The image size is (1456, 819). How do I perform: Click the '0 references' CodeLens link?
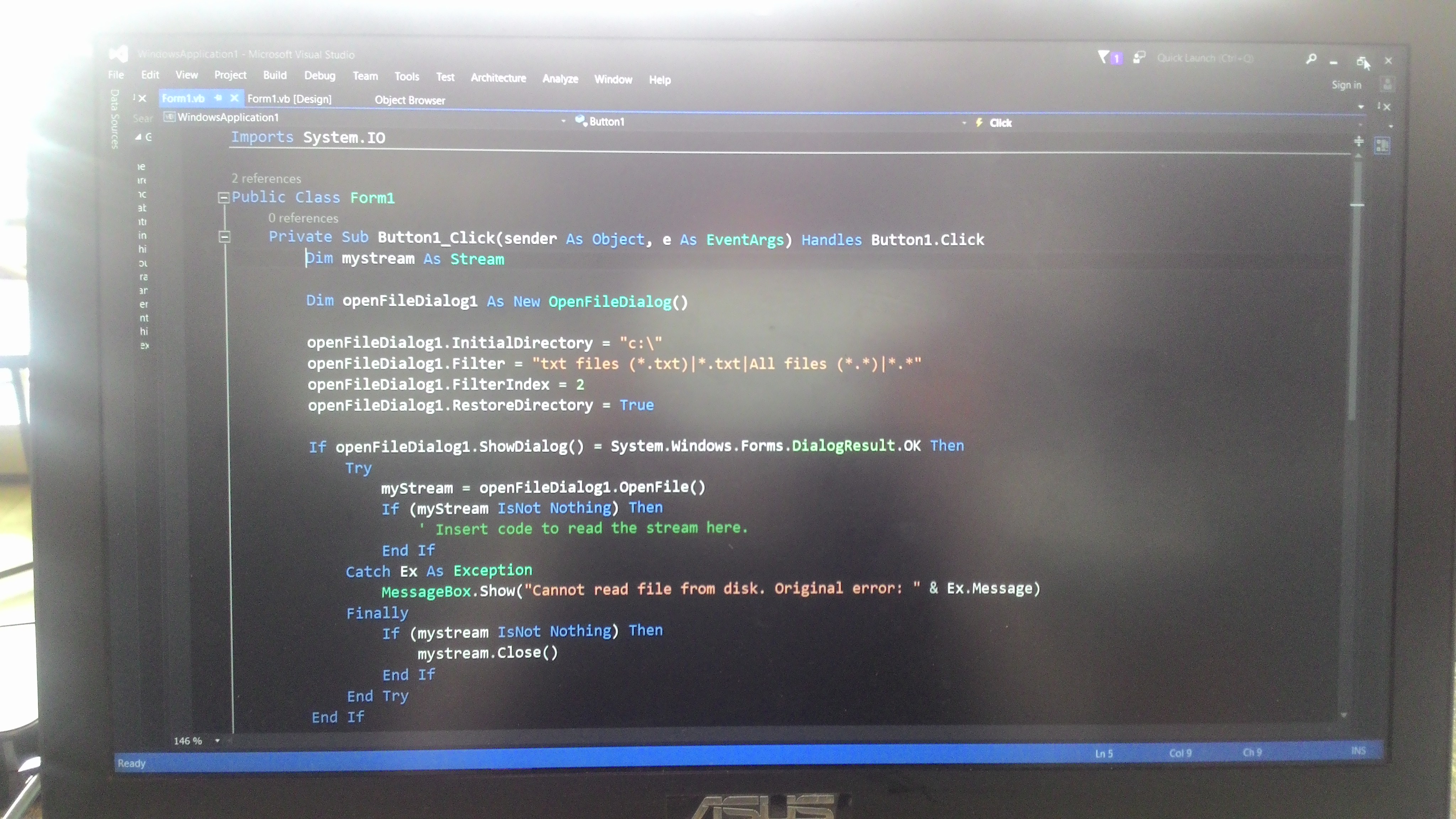click(x=303, y=218)
